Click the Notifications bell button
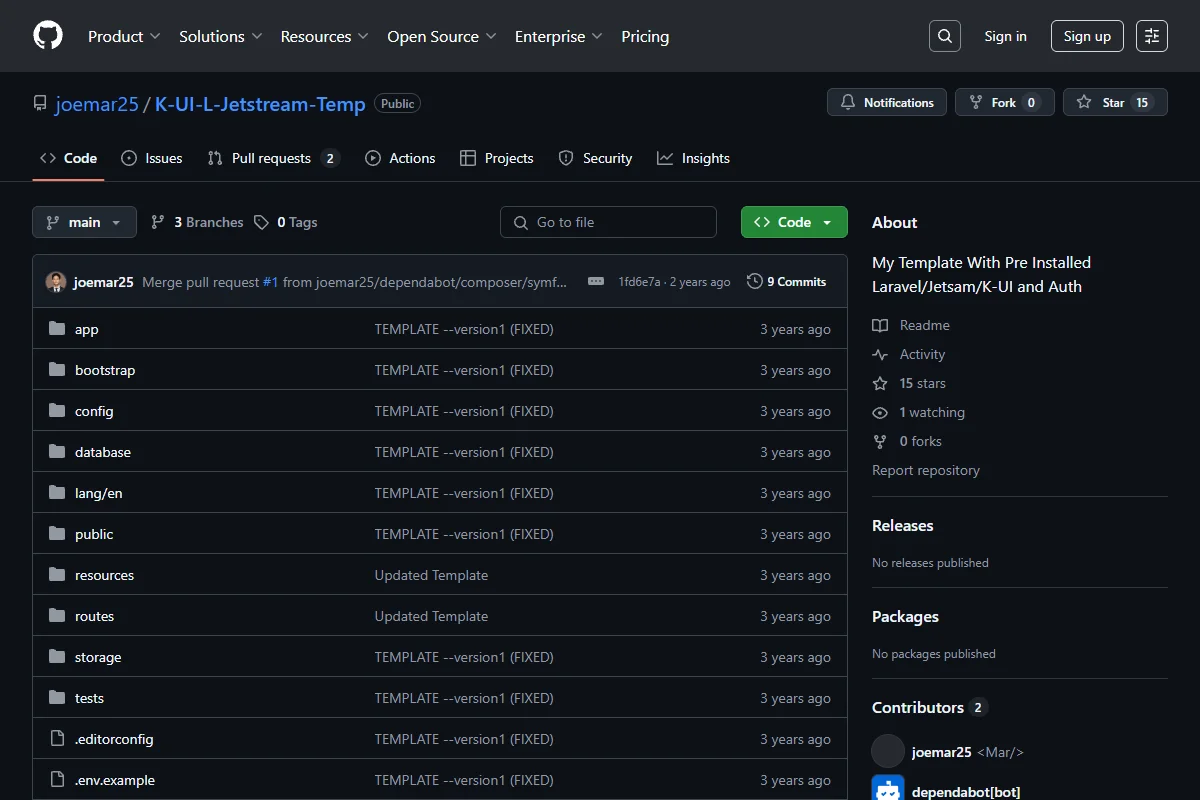1200x800 pixels. 887,102
